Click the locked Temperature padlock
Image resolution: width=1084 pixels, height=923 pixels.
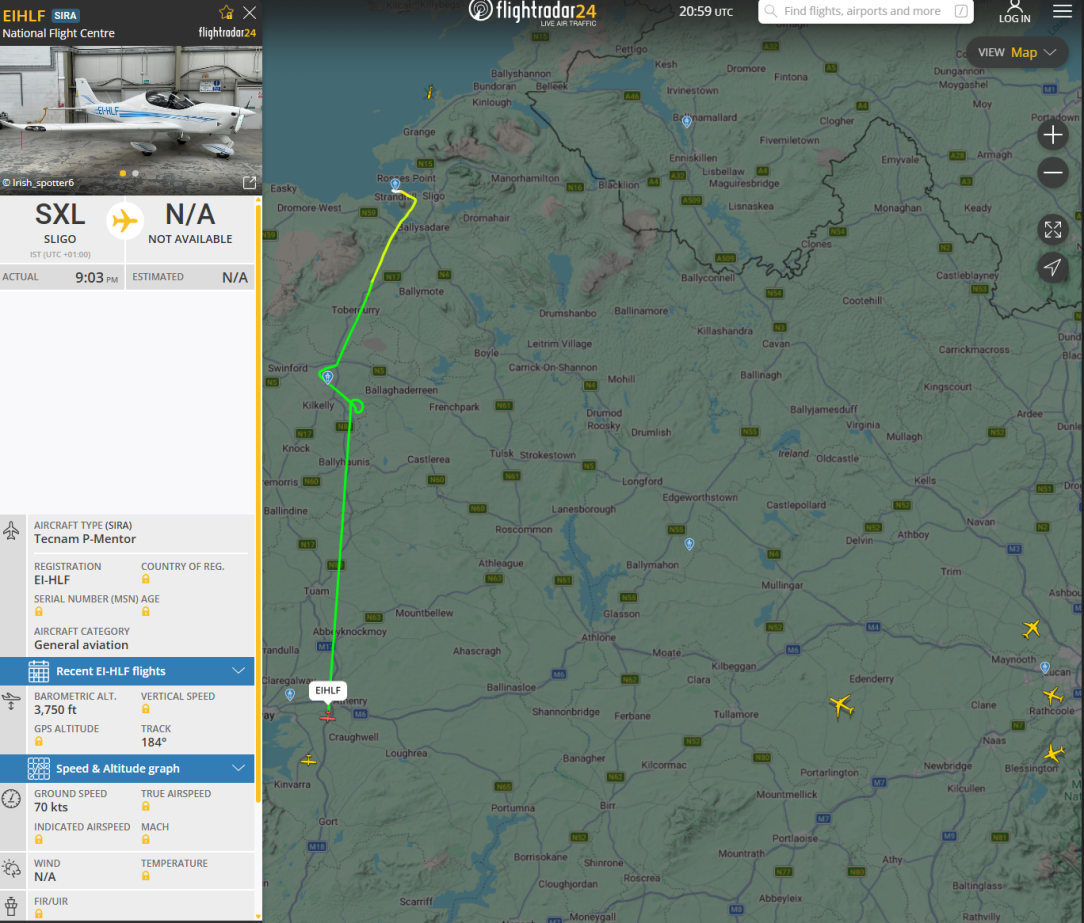coord(145,875)
